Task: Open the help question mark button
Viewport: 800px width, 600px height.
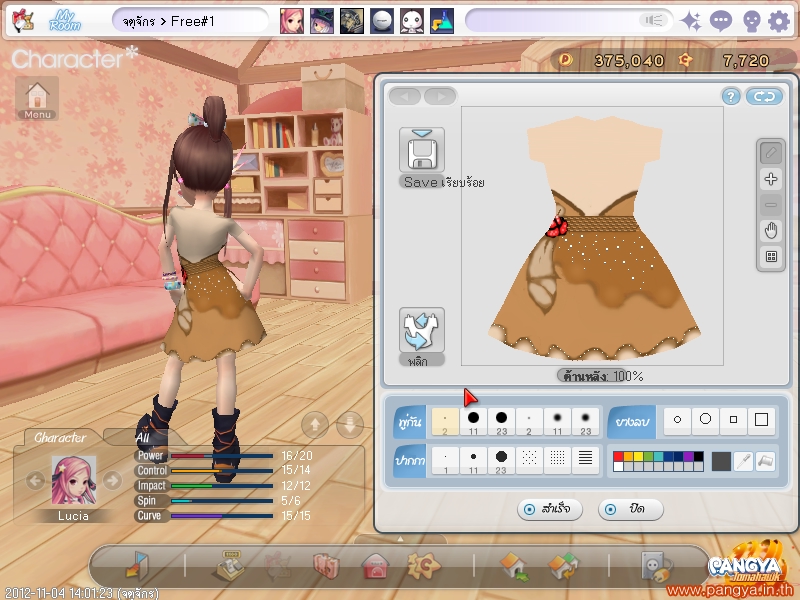Action: tap(731, 96)
